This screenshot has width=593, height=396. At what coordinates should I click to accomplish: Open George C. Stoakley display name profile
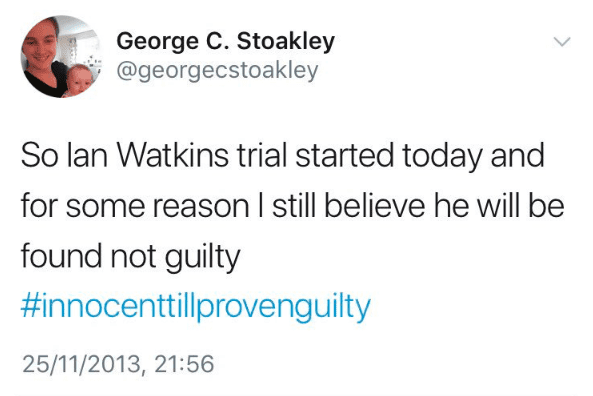click(x=225, y=41)
